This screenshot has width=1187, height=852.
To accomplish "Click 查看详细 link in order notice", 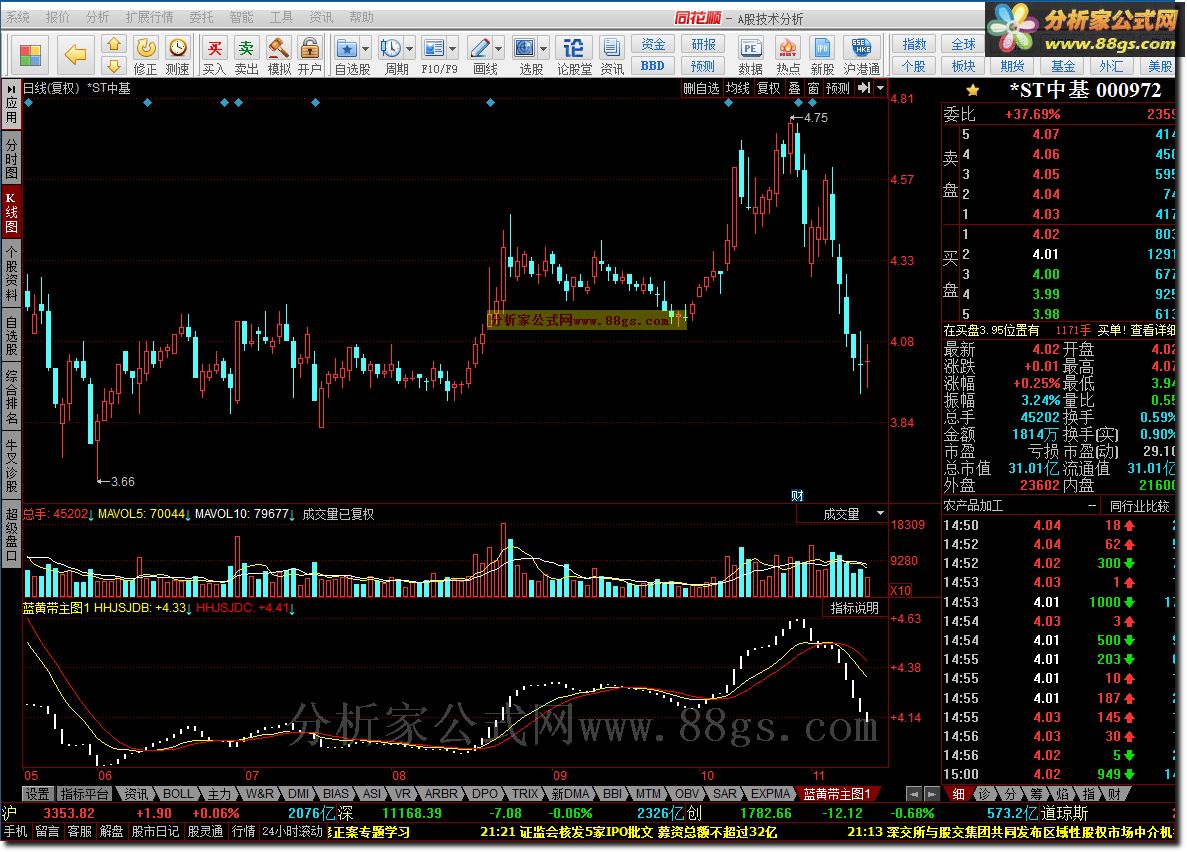I will coord(1152,330).
